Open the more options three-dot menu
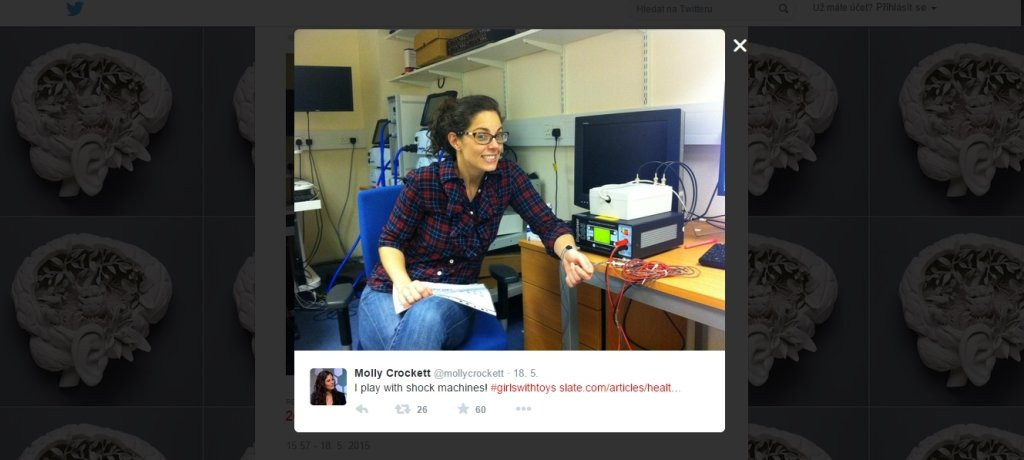 pyautogui.click(x=523, y=409)
